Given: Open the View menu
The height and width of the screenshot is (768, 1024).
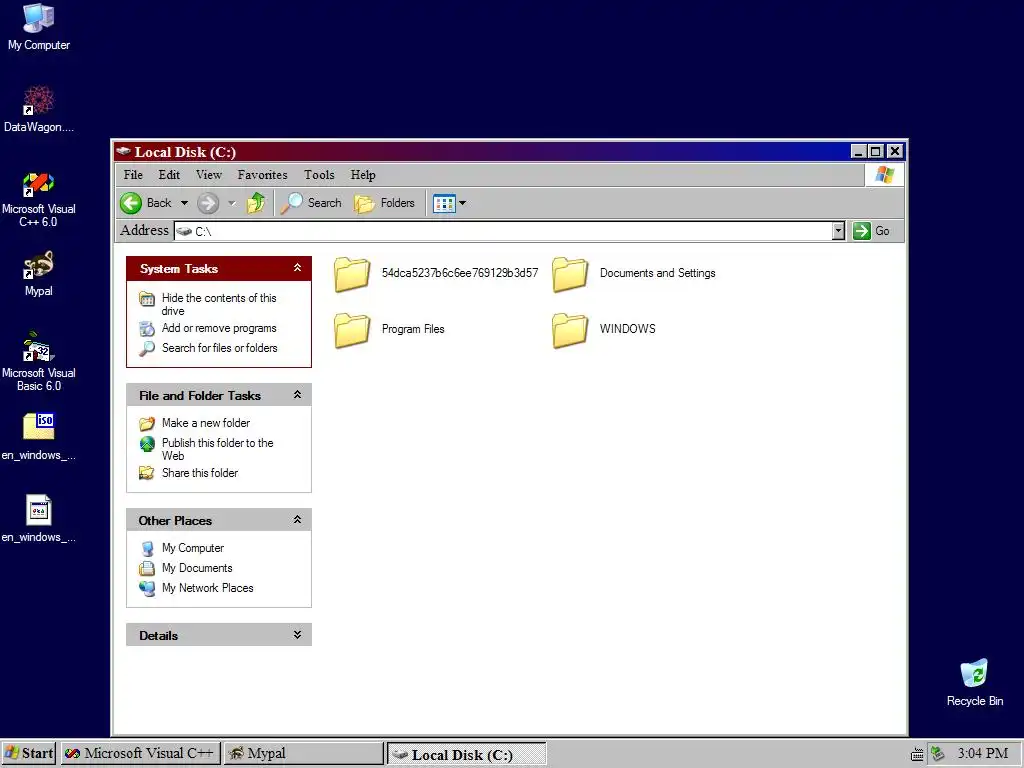Looking at the screenshot, I should pyautogui.click(x=209, y=175).
